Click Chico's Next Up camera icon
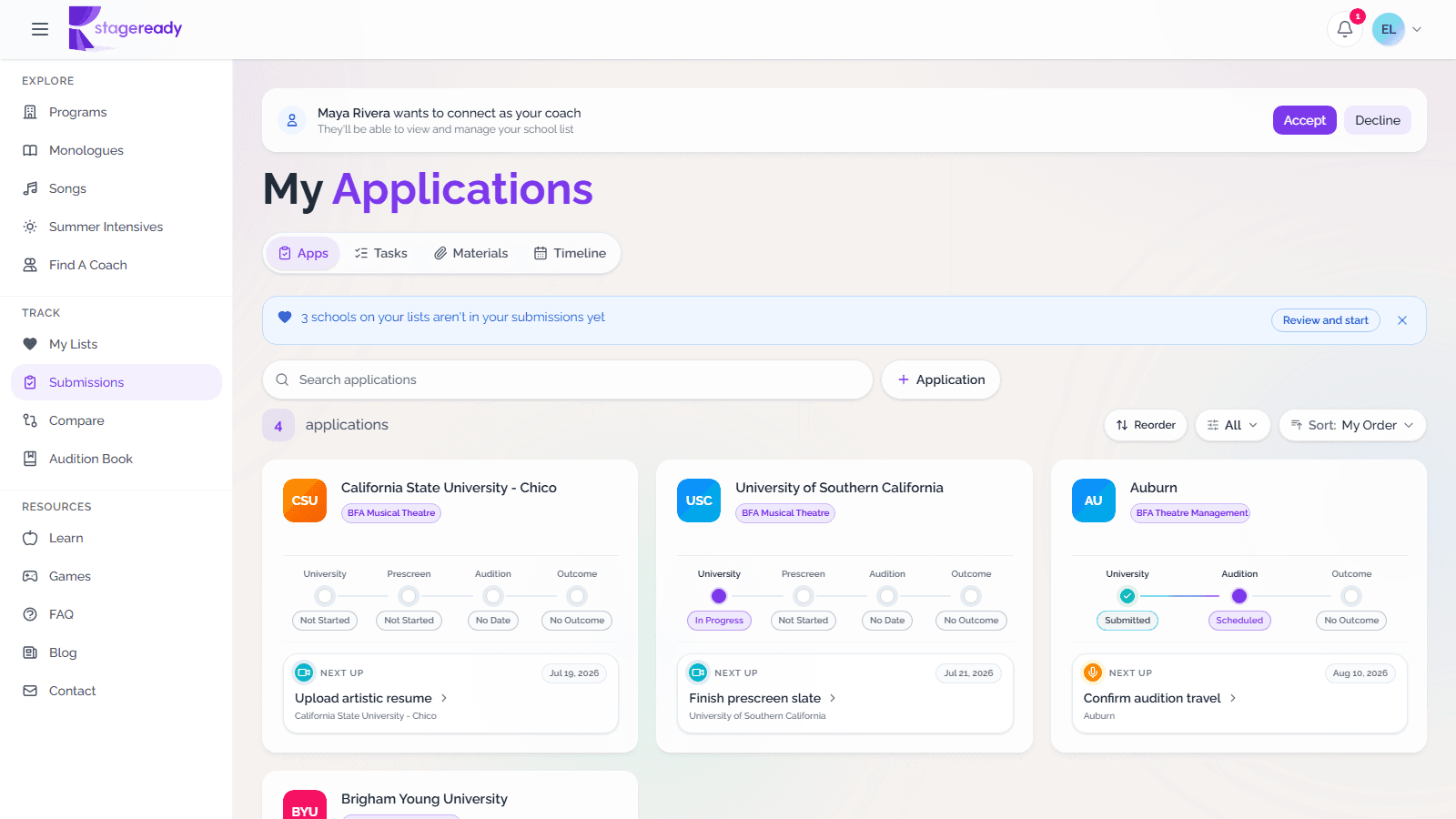 click(304, 672)
